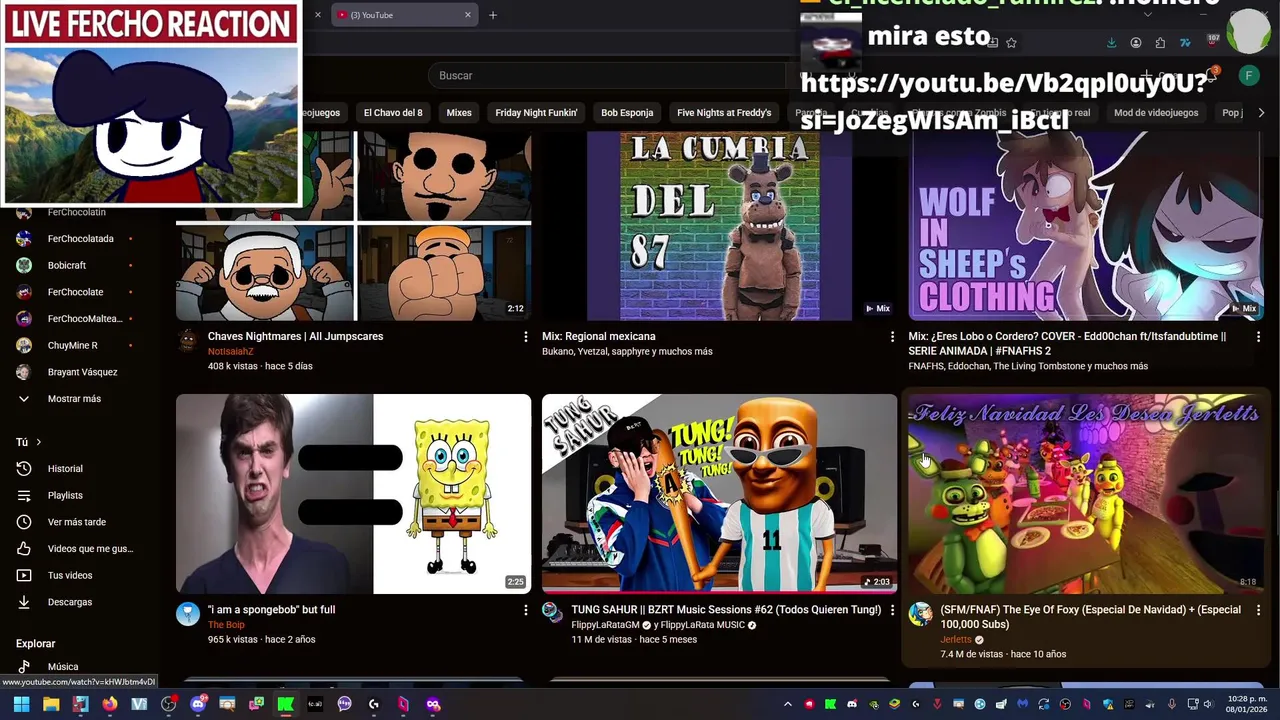
Task: Open the YouTube account avatar menu
Action: pos(1249,75)
